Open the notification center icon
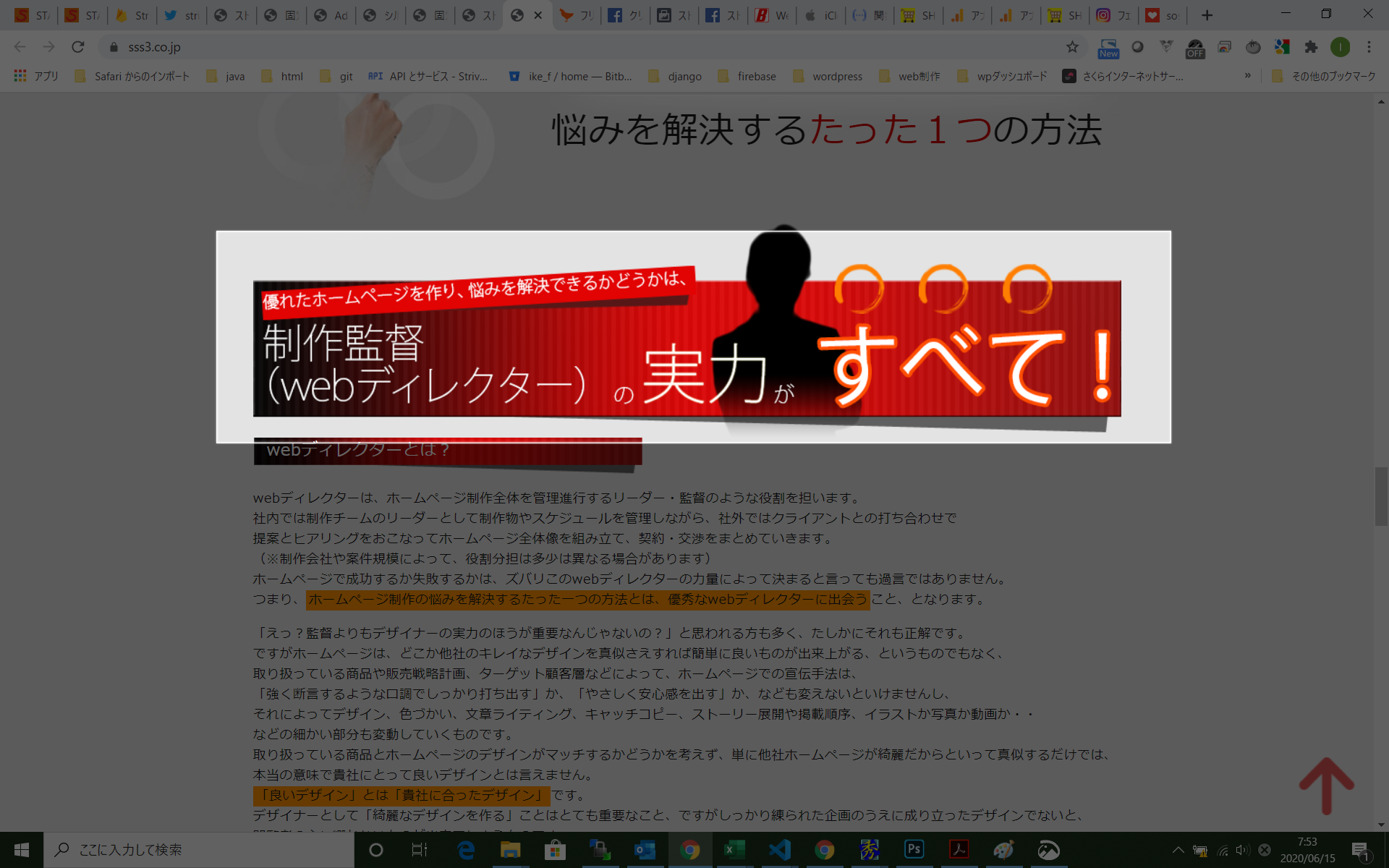1389x868 pixels. pyautogui.click(x=1360, y=851)
